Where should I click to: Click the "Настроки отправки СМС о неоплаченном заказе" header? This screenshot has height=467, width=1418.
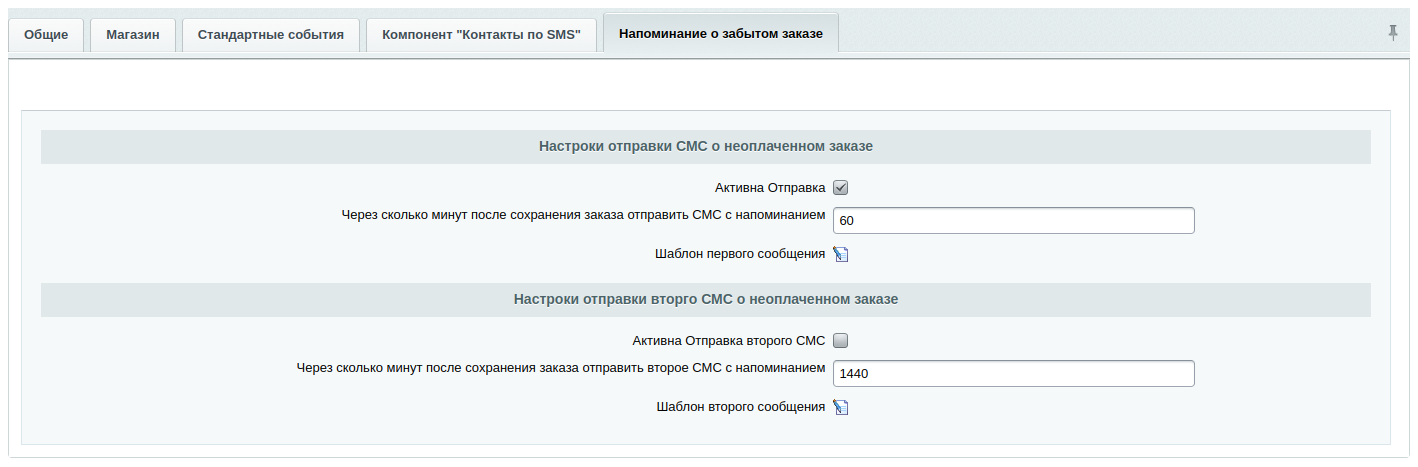pos(705,146)
